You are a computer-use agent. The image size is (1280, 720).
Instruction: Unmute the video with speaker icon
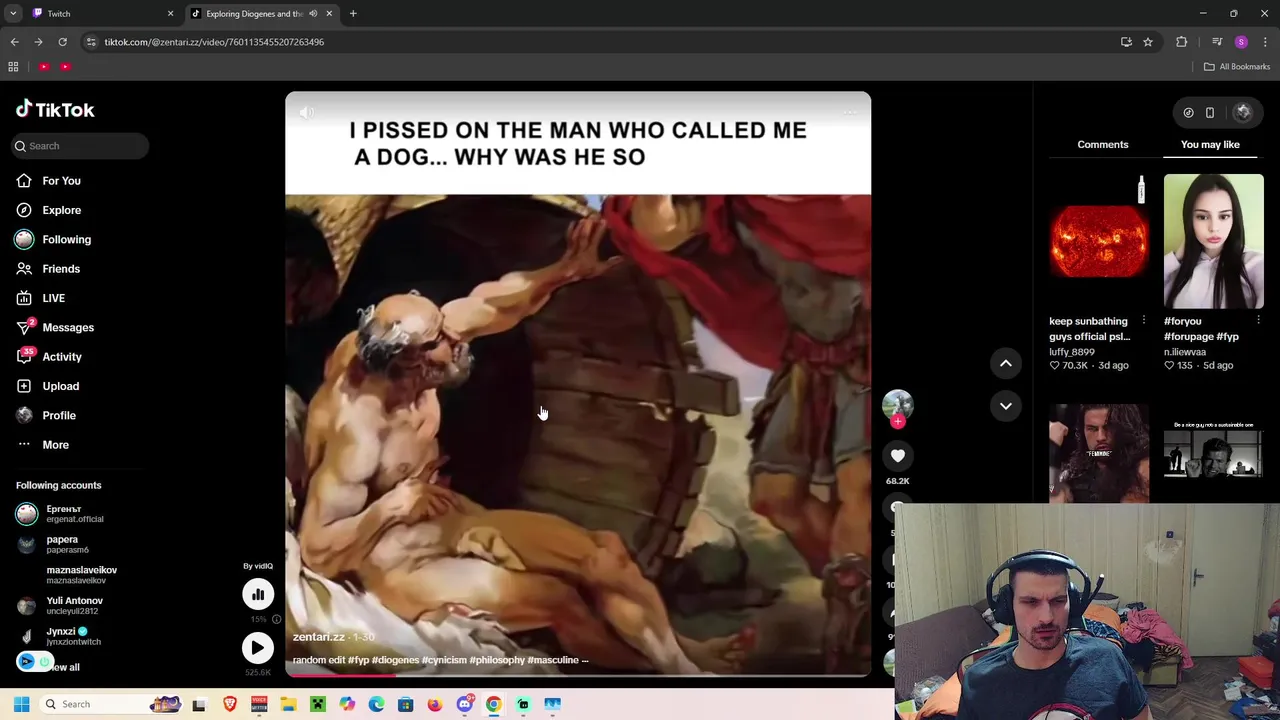pyautogui.click(x=306, y=113)
